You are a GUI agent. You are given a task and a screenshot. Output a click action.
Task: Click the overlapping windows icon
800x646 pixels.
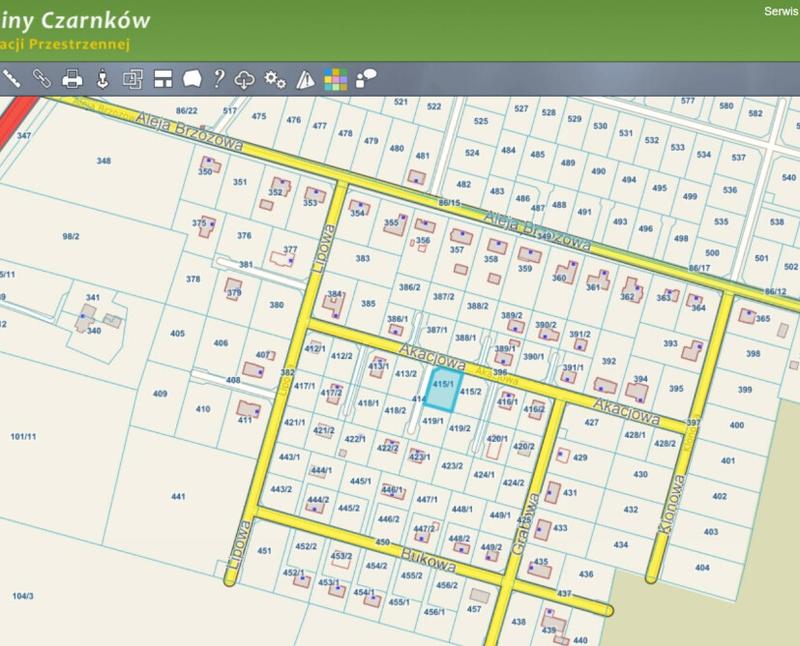[x=133, y=77]
